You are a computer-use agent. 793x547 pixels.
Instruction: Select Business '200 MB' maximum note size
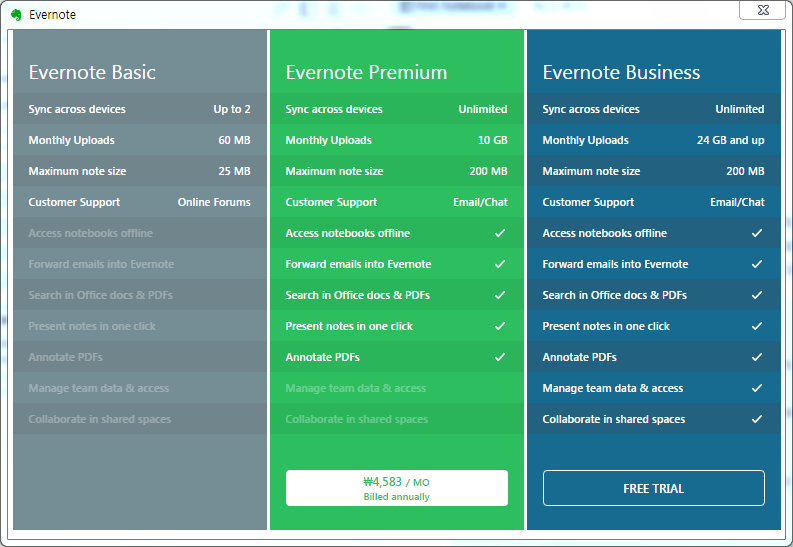tap(745, 171)
